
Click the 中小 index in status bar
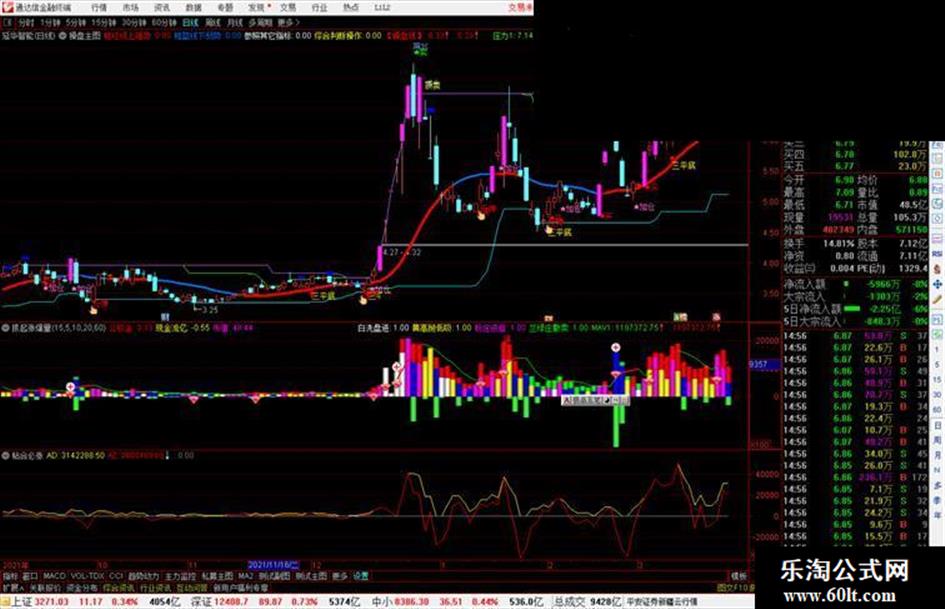(381, 602)
